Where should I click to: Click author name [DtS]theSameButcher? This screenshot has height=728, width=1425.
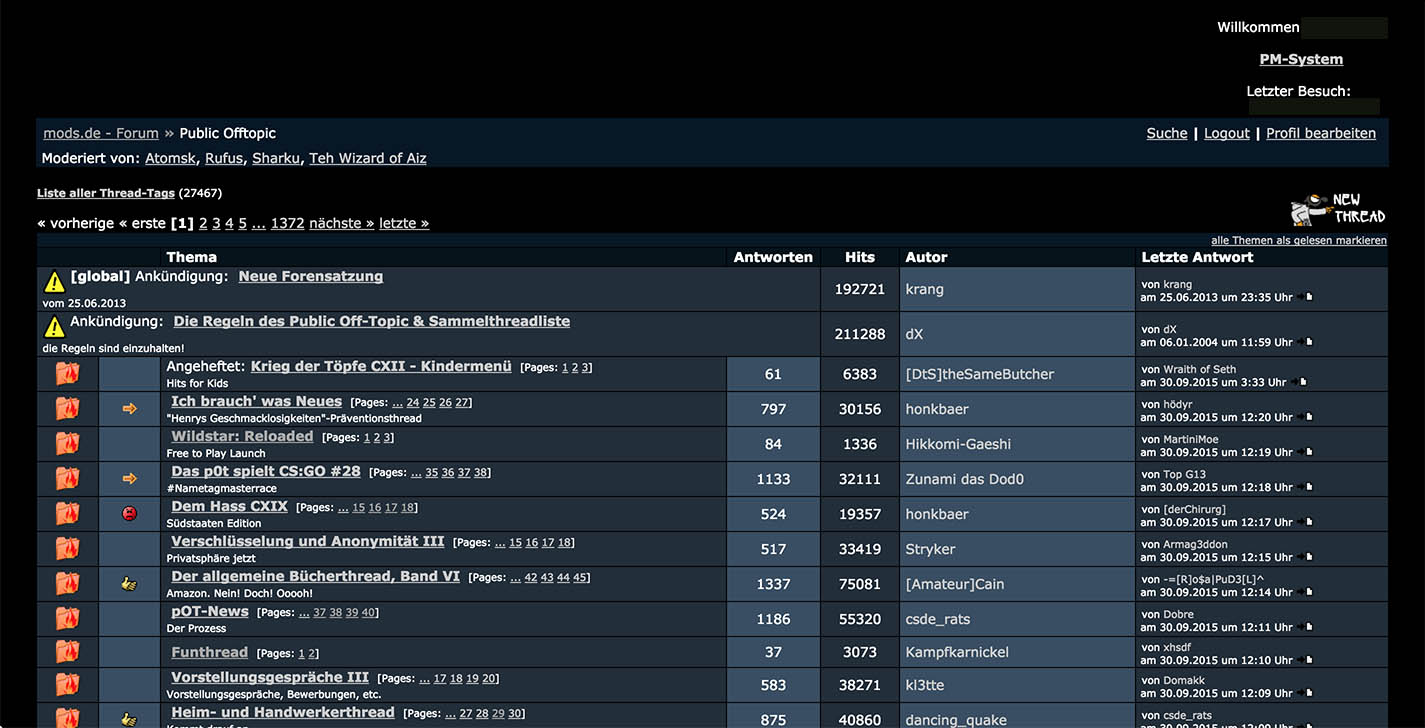tap(980, 374)
